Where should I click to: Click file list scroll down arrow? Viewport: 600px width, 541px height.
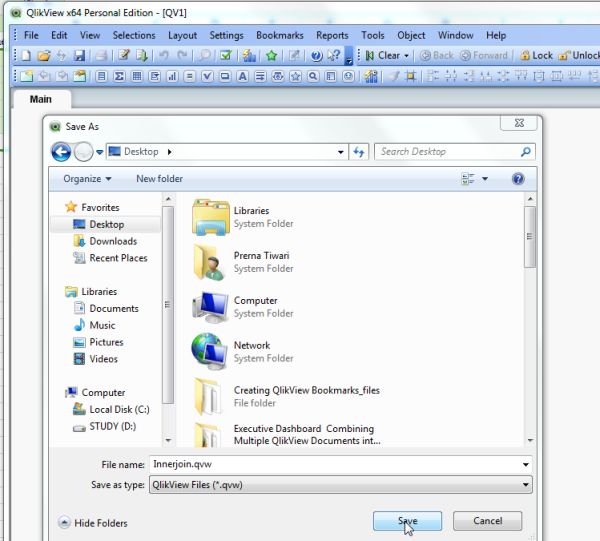click(x=530, y=440)
